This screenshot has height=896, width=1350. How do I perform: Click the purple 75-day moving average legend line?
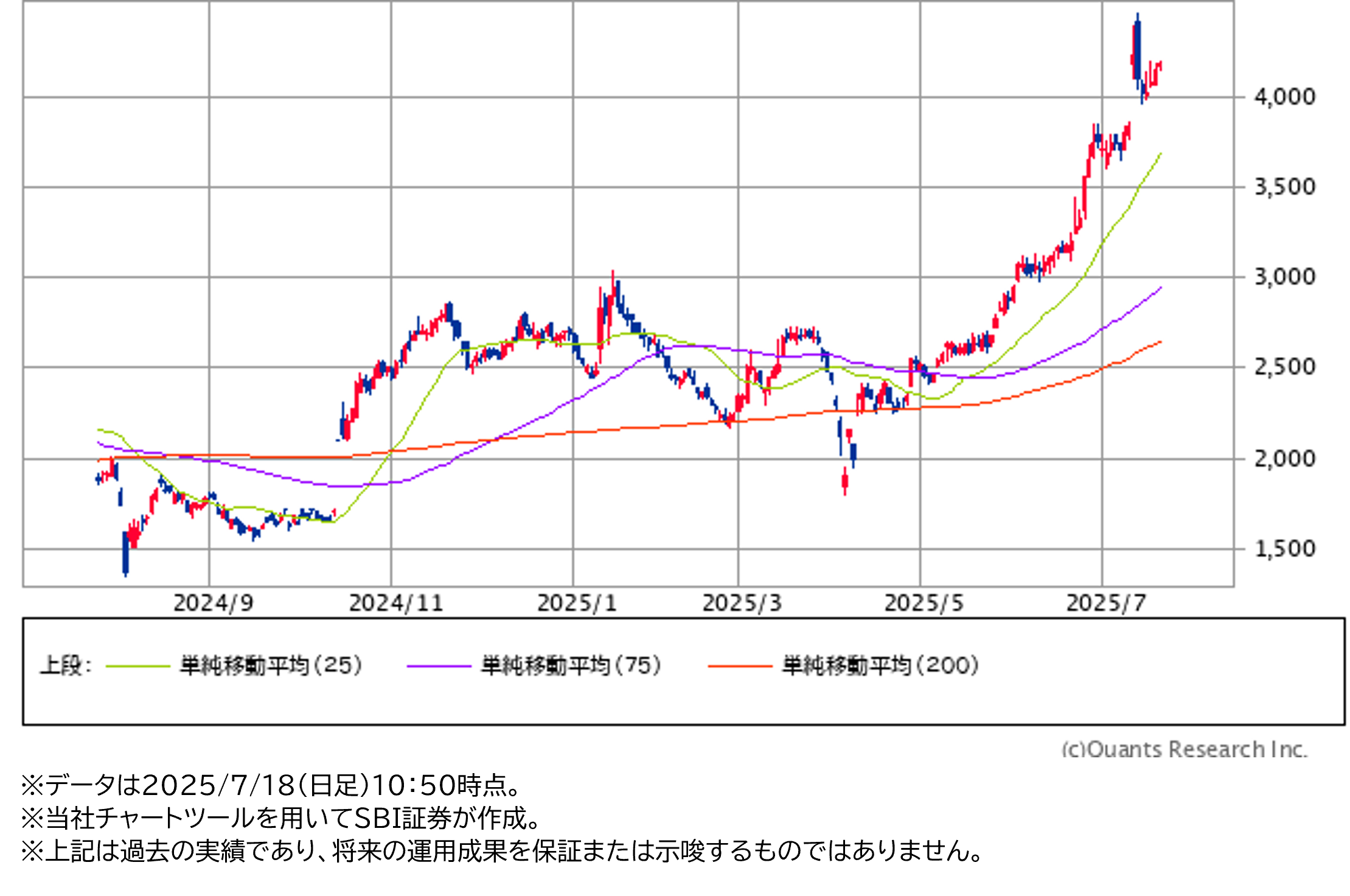(439, 666)
